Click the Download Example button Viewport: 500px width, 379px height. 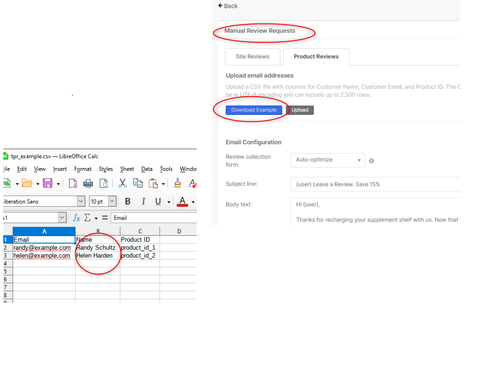coord(254,110)
